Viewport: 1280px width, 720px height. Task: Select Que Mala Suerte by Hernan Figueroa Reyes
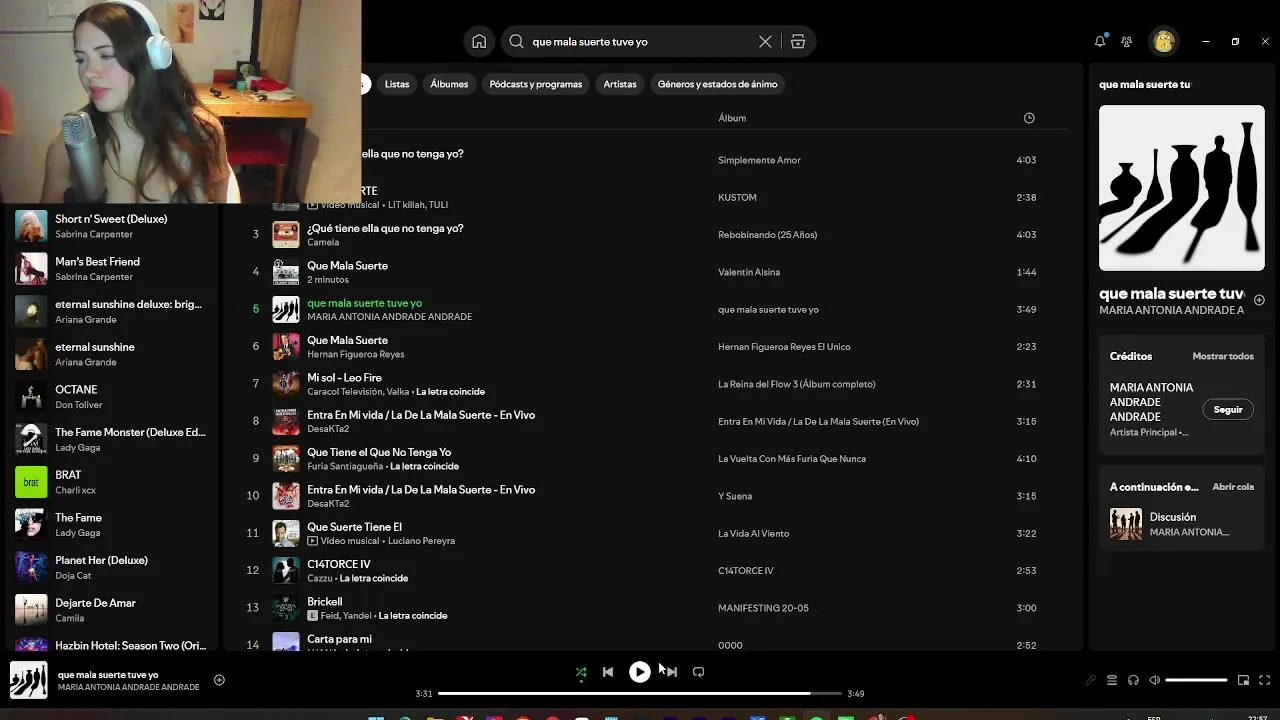[654, 346]
